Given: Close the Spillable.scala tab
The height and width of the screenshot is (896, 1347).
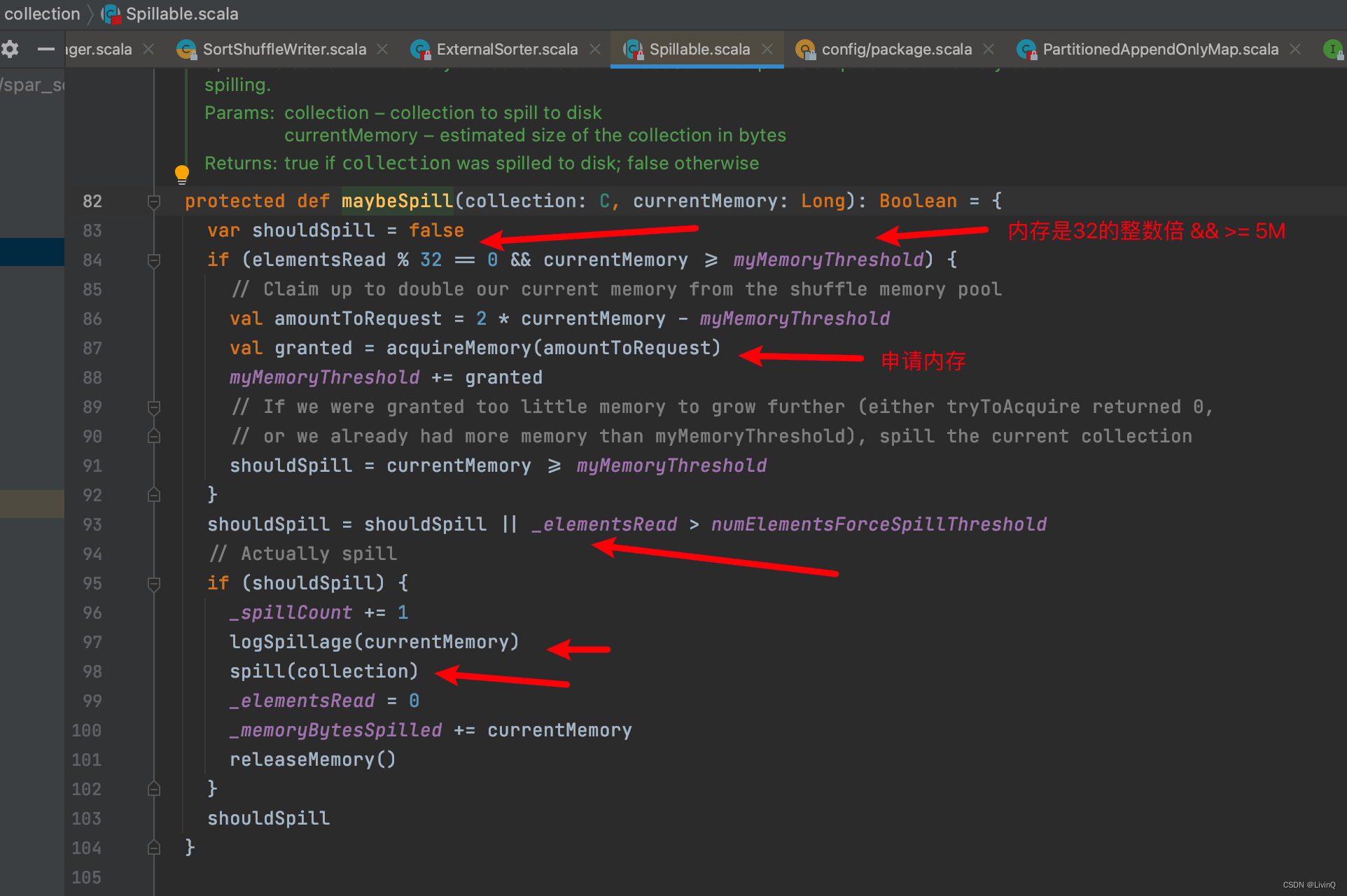Looking at the screenshot, I should pyautogui.click(x=767, y=49).
